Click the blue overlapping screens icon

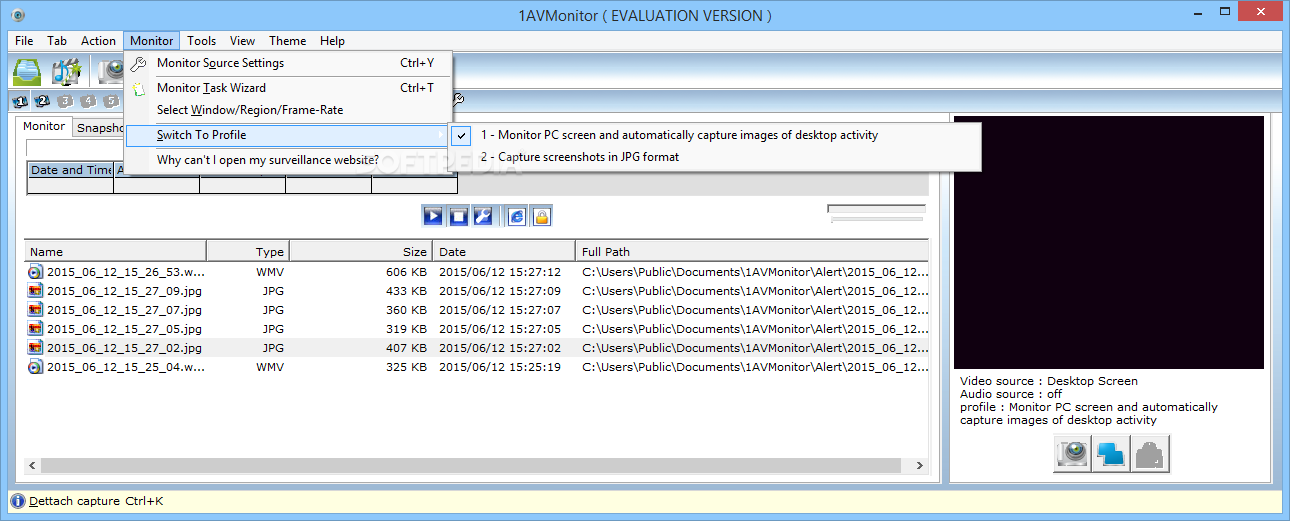1111,453
